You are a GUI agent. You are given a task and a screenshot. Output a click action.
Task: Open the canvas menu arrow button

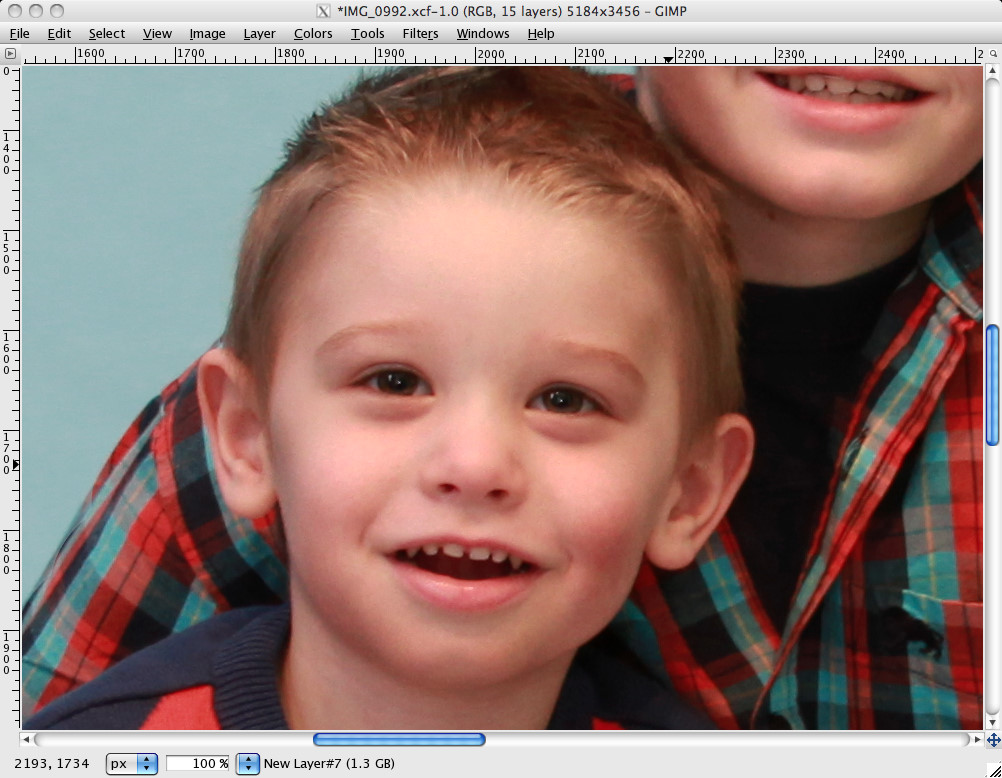point(10,54)
